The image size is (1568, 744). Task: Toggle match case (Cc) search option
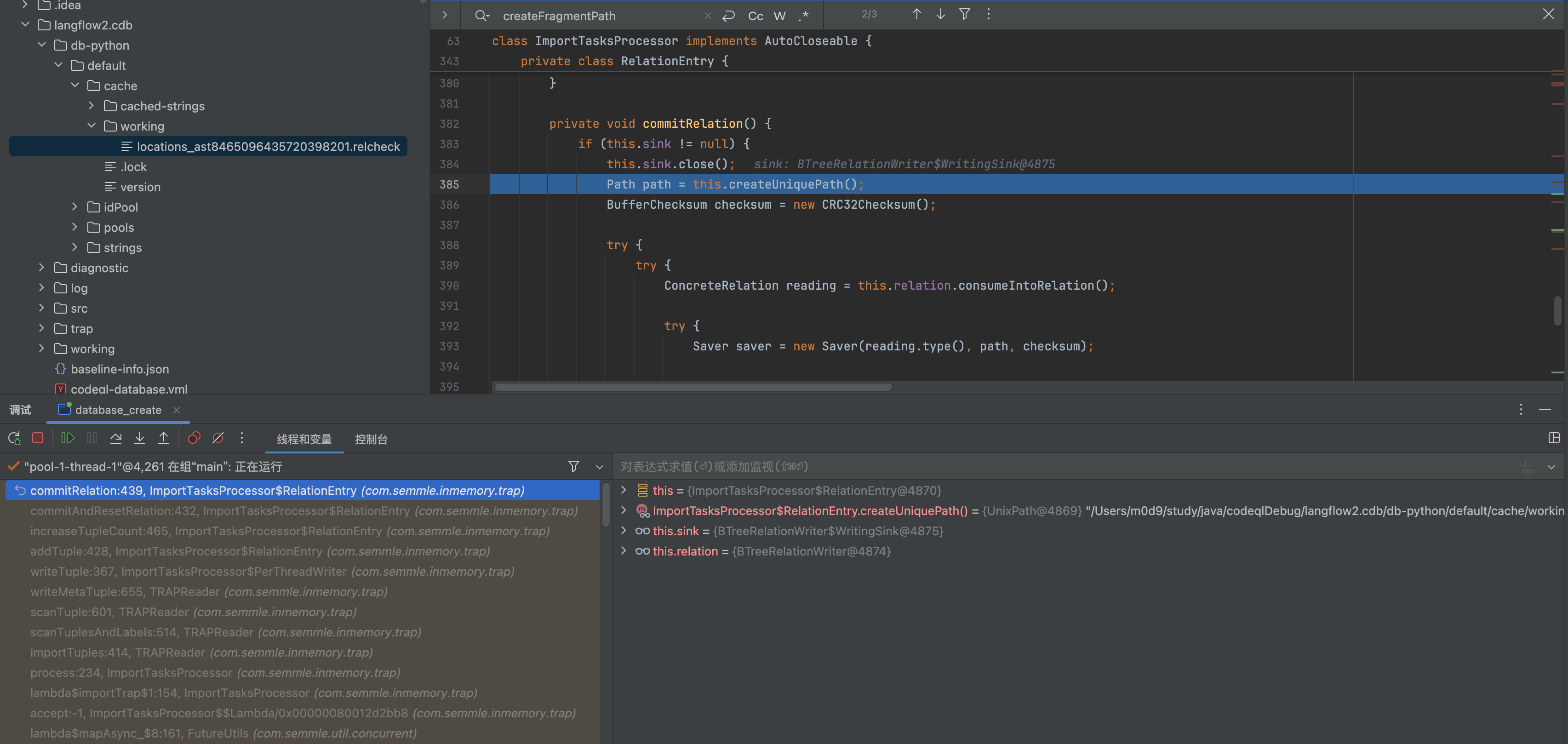point(755,16)
